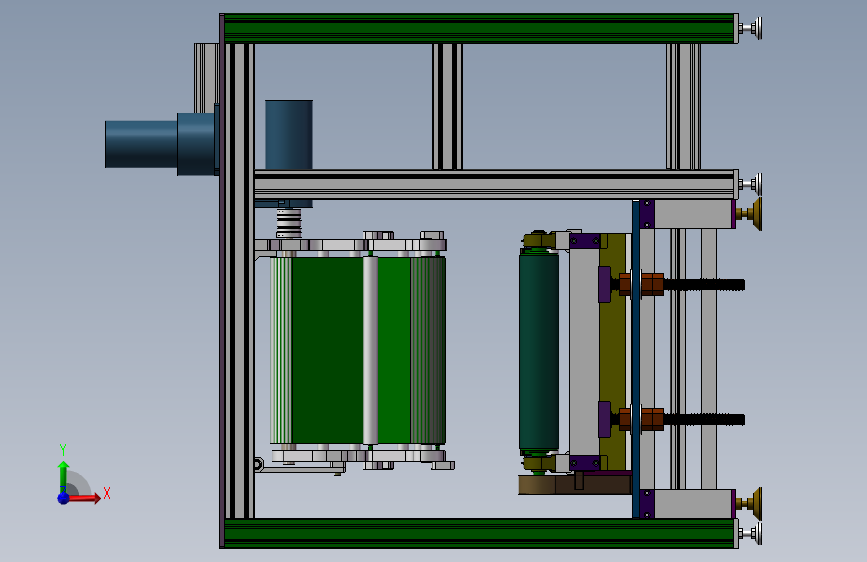
Task: Select the top green frame beam
Action: pos(479,28)
